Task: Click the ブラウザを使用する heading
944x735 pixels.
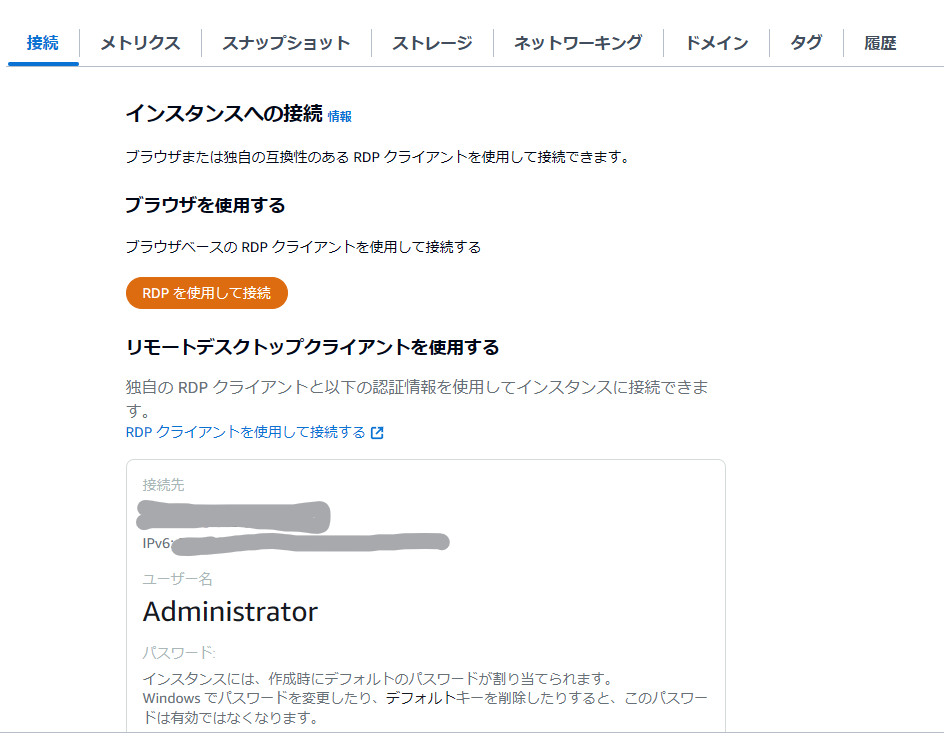Action: [205, 205]
